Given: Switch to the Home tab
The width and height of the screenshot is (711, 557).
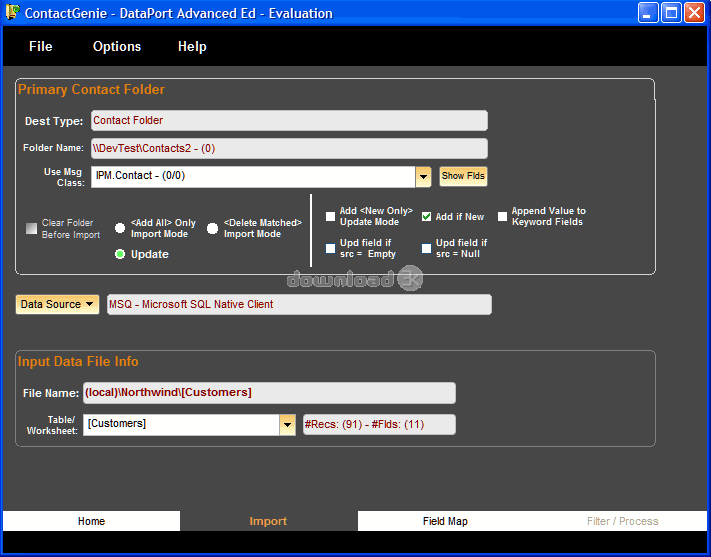Looking at the screenshot, I should pos(91,521).
